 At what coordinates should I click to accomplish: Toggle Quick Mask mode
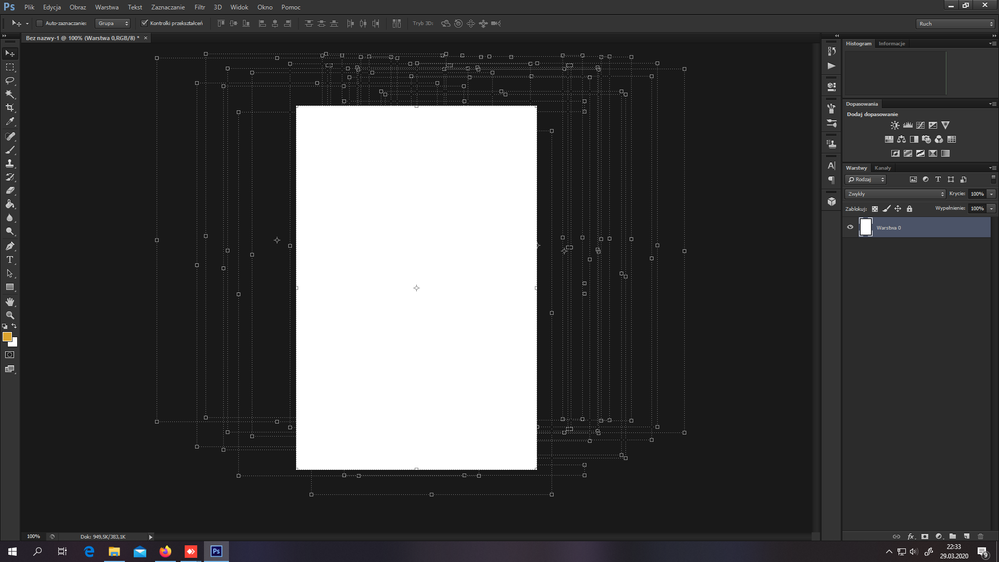click(10, 355)
